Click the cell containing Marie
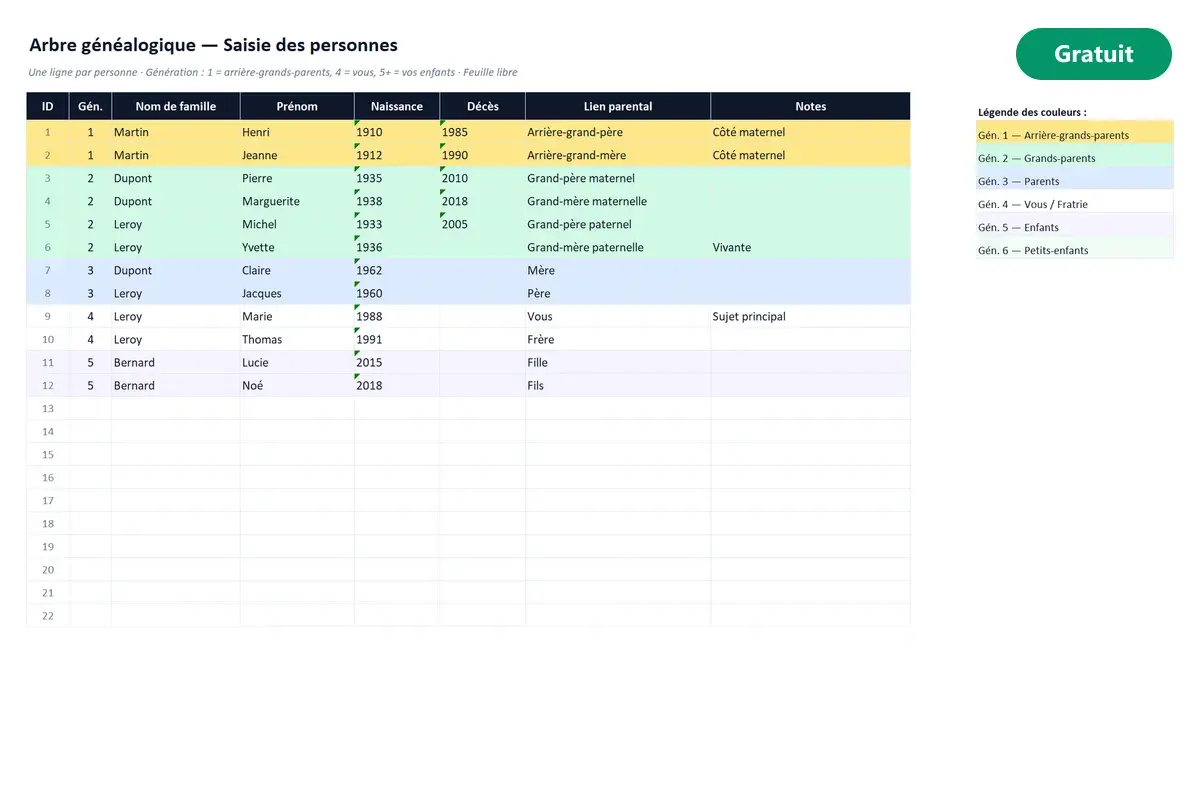Viewport: 1200px width, 800px height. [297, 316]
